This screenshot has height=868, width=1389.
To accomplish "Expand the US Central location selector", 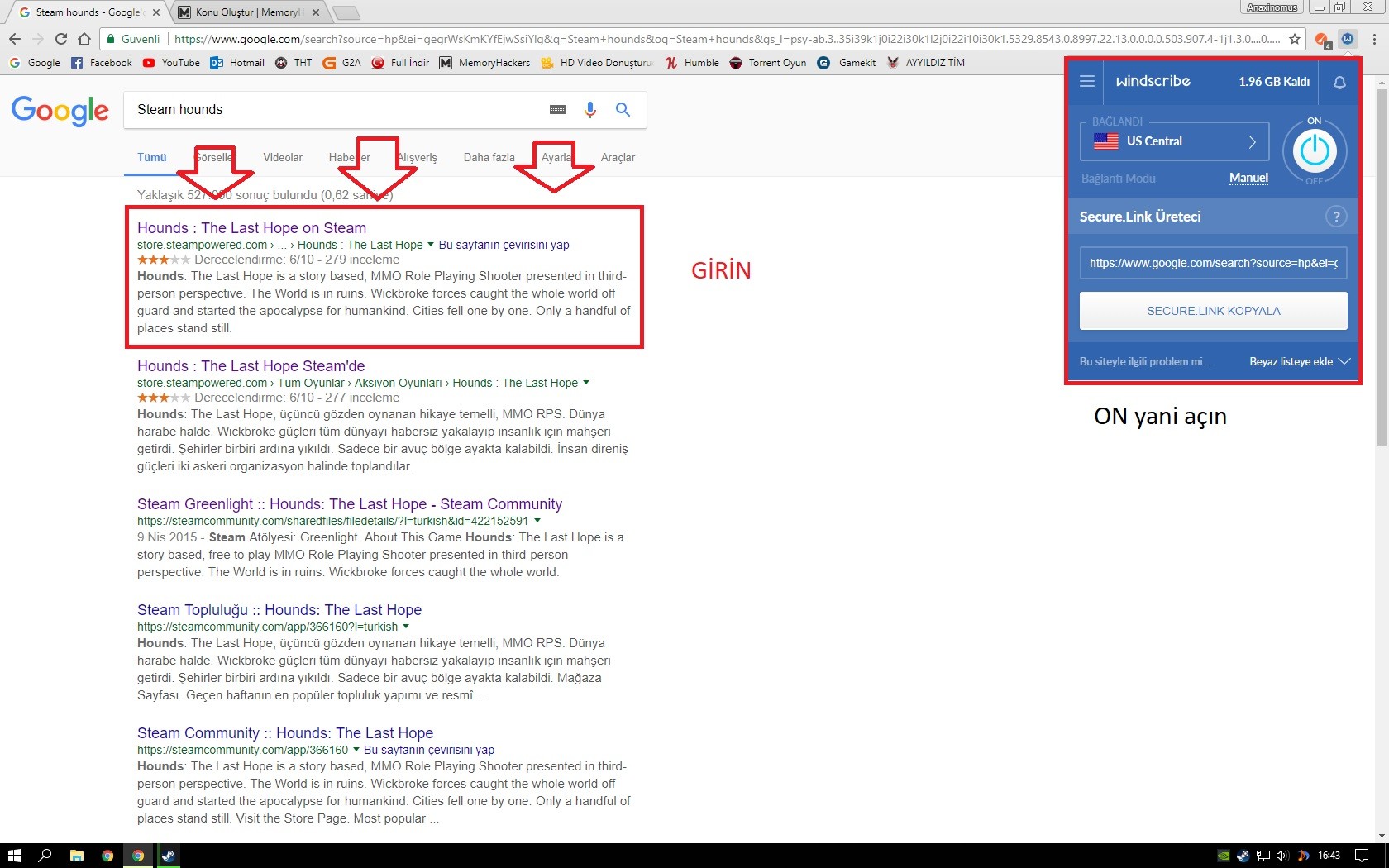I will click(1175, 141).
